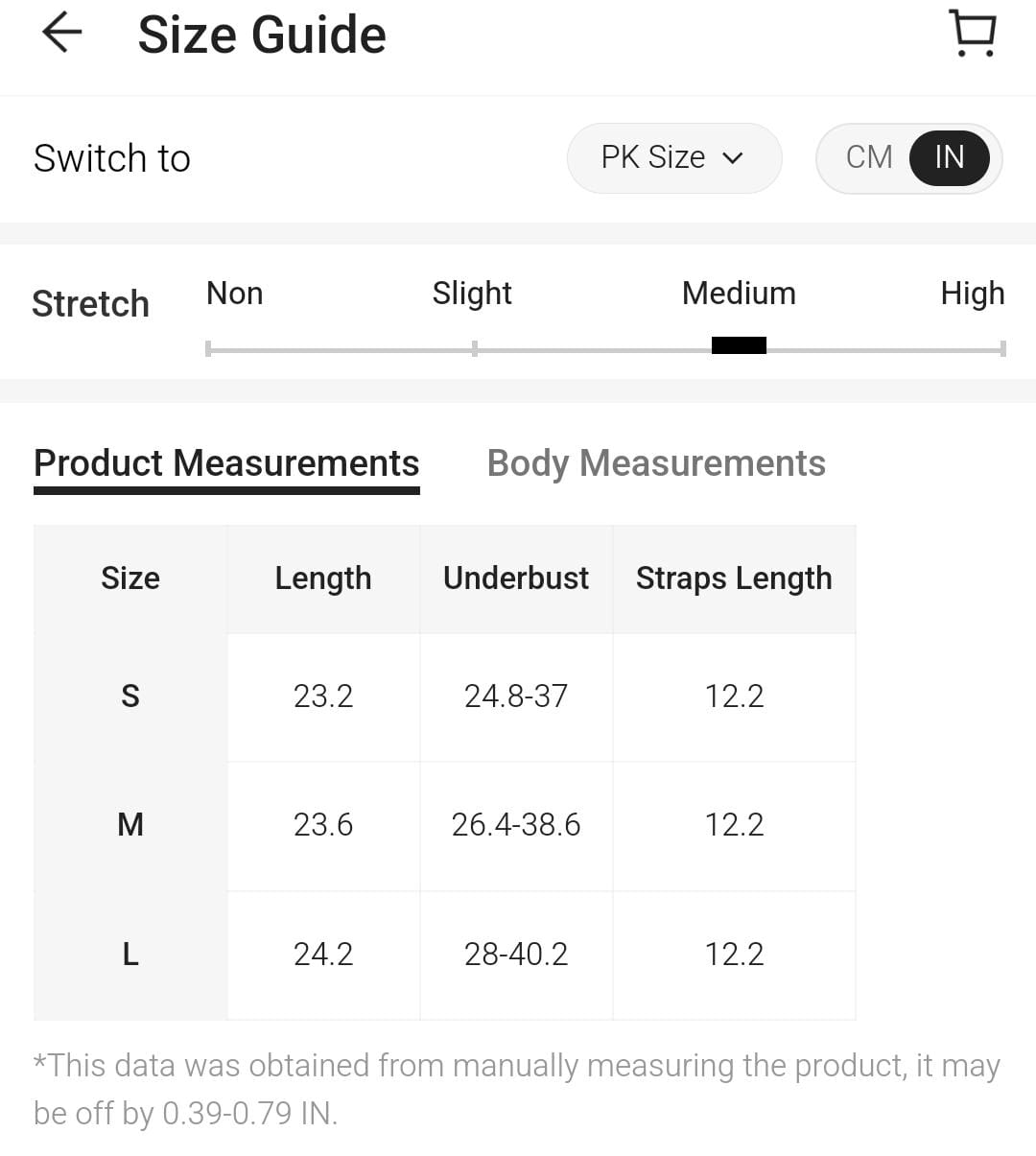The height and width of the screenshot is (1156, 1036).
Task: Click the Length column header
Action: click(x=323, y=578)
